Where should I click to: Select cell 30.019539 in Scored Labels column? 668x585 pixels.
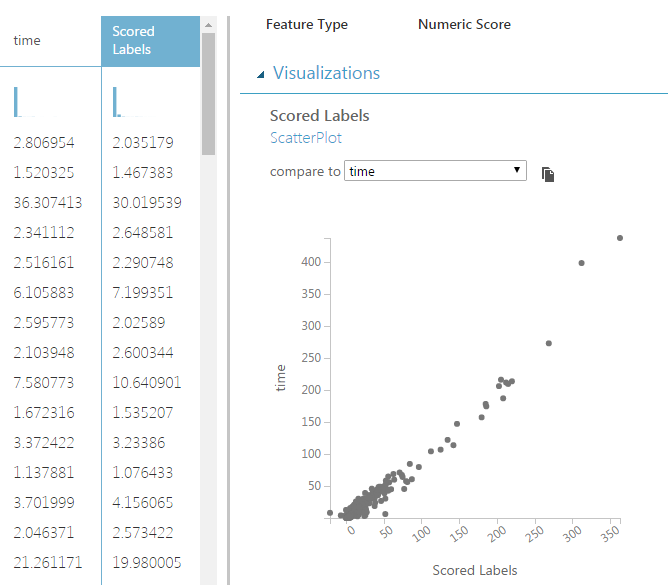pyautogui.click(x=147, y=202)
